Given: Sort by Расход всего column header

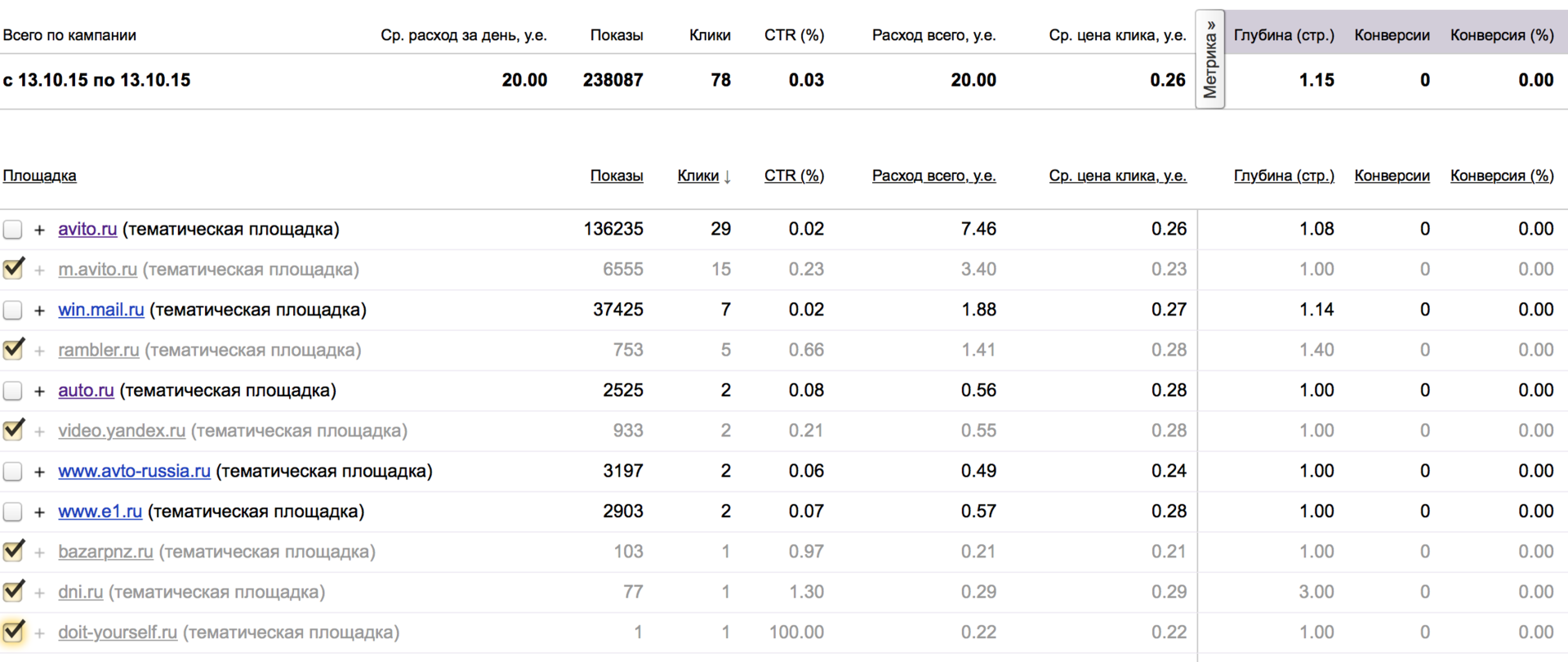Looking at the screenshot, I should [933, 176].
